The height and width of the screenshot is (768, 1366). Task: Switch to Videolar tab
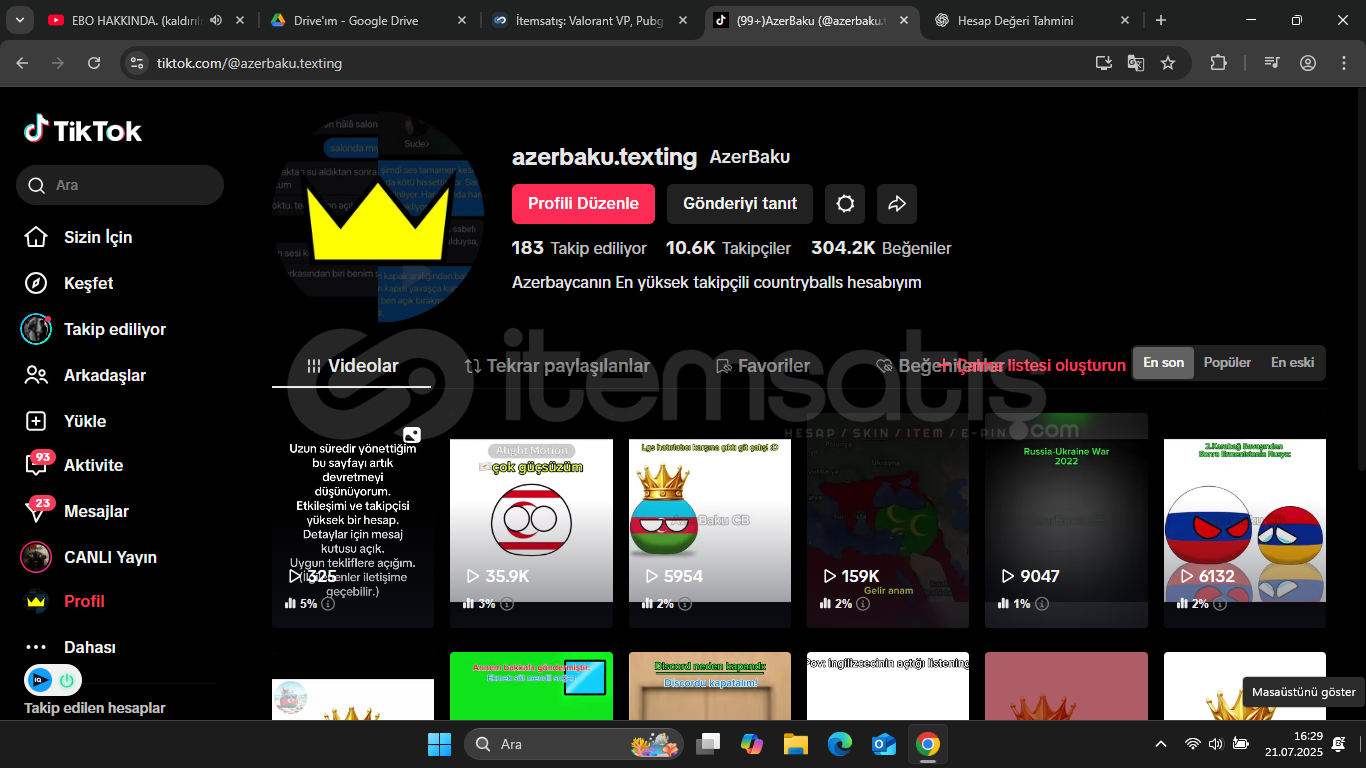352,366
